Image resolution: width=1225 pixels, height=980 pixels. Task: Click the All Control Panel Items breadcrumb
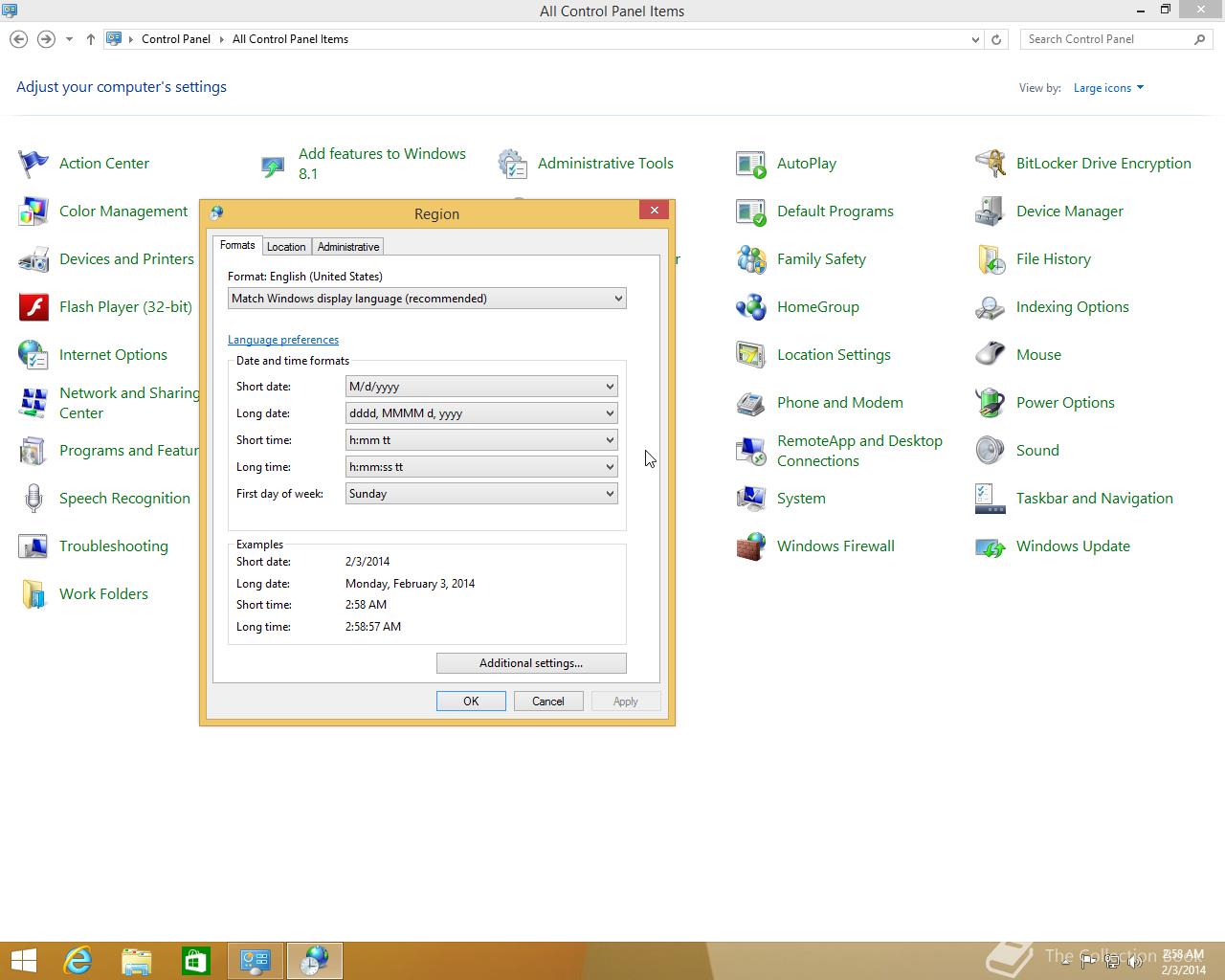click(x=290, y=39)
